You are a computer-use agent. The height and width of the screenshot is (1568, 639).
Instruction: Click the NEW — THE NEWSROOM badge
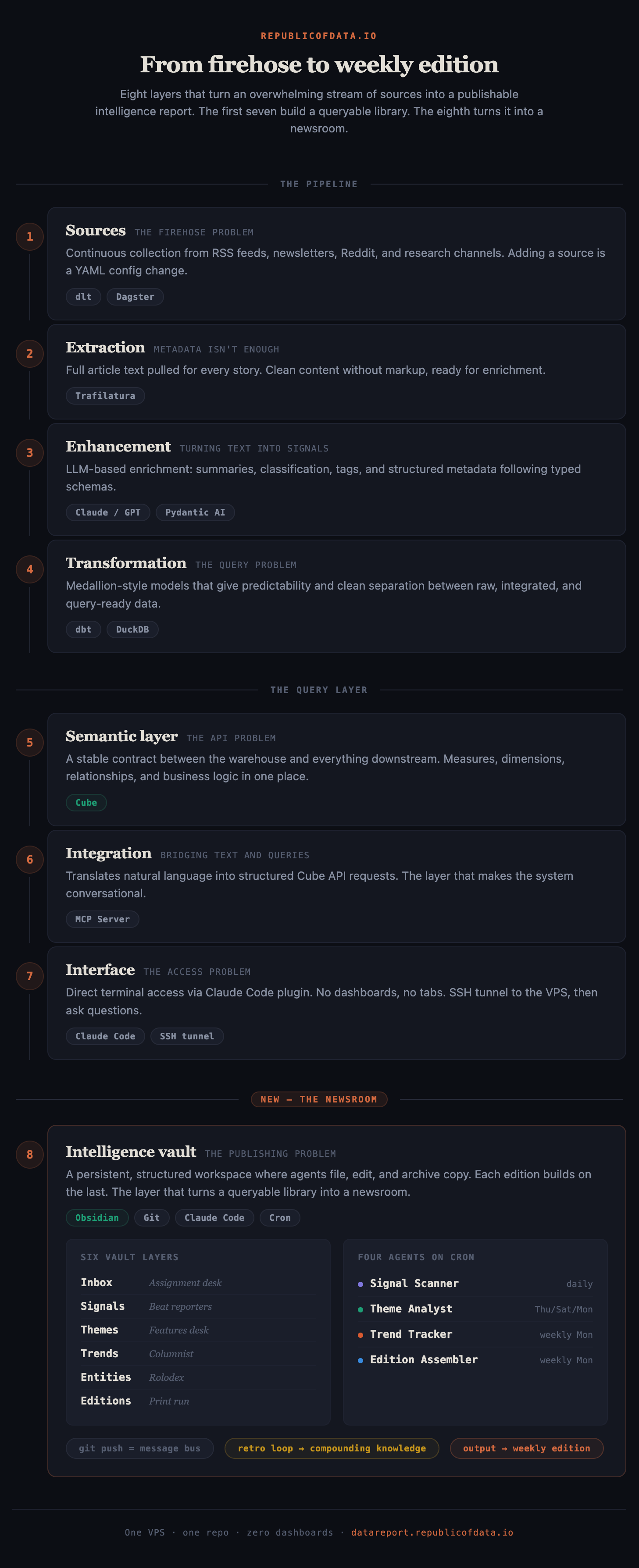[318, 1099]
